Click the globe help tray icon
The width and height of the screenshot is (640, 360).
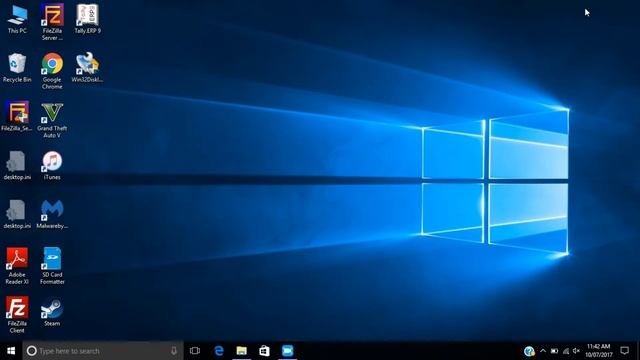point(529,351)
